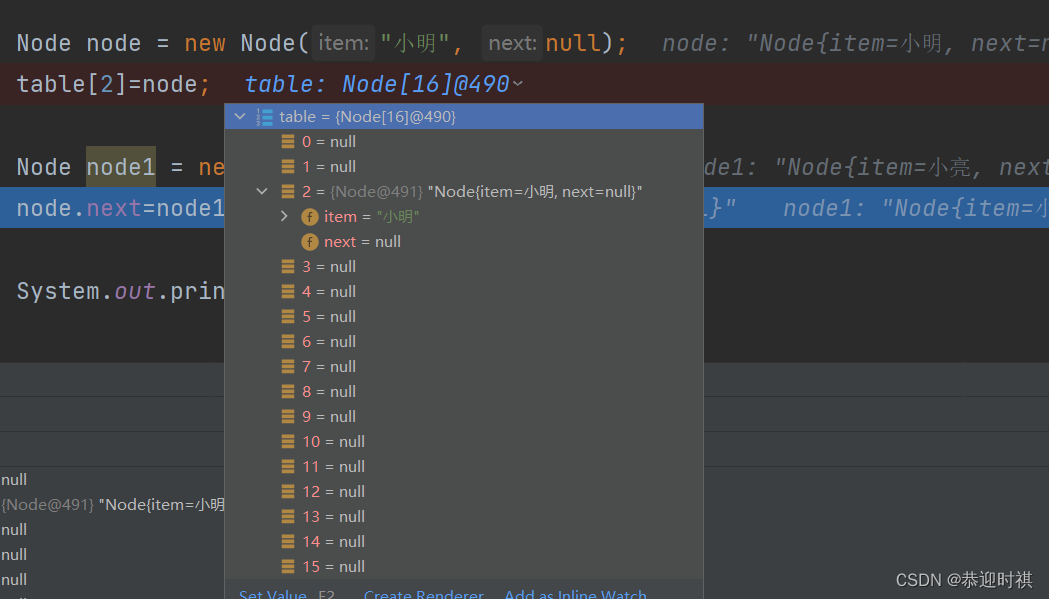Click the f icon before the next field
The height and width of the screenshot is (599, 1049).
[309, 241]
